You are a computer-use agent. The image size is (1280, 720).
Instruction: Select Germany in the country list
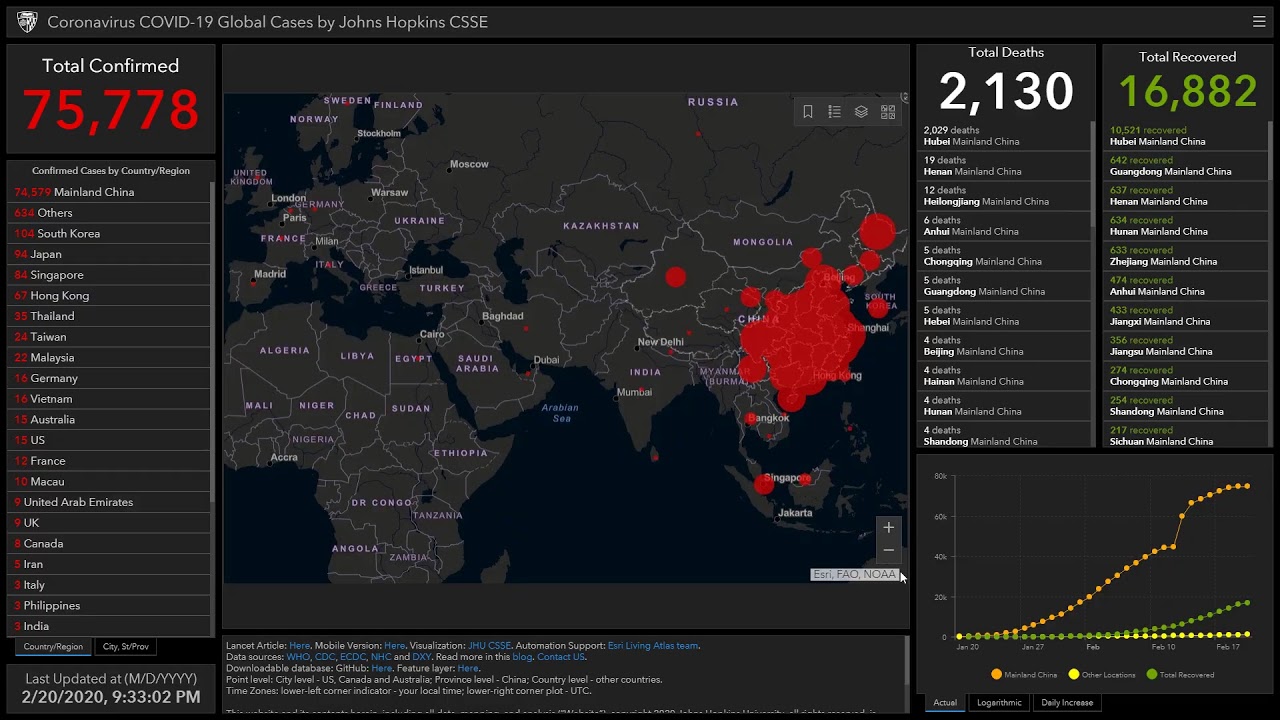coord(110,378)
